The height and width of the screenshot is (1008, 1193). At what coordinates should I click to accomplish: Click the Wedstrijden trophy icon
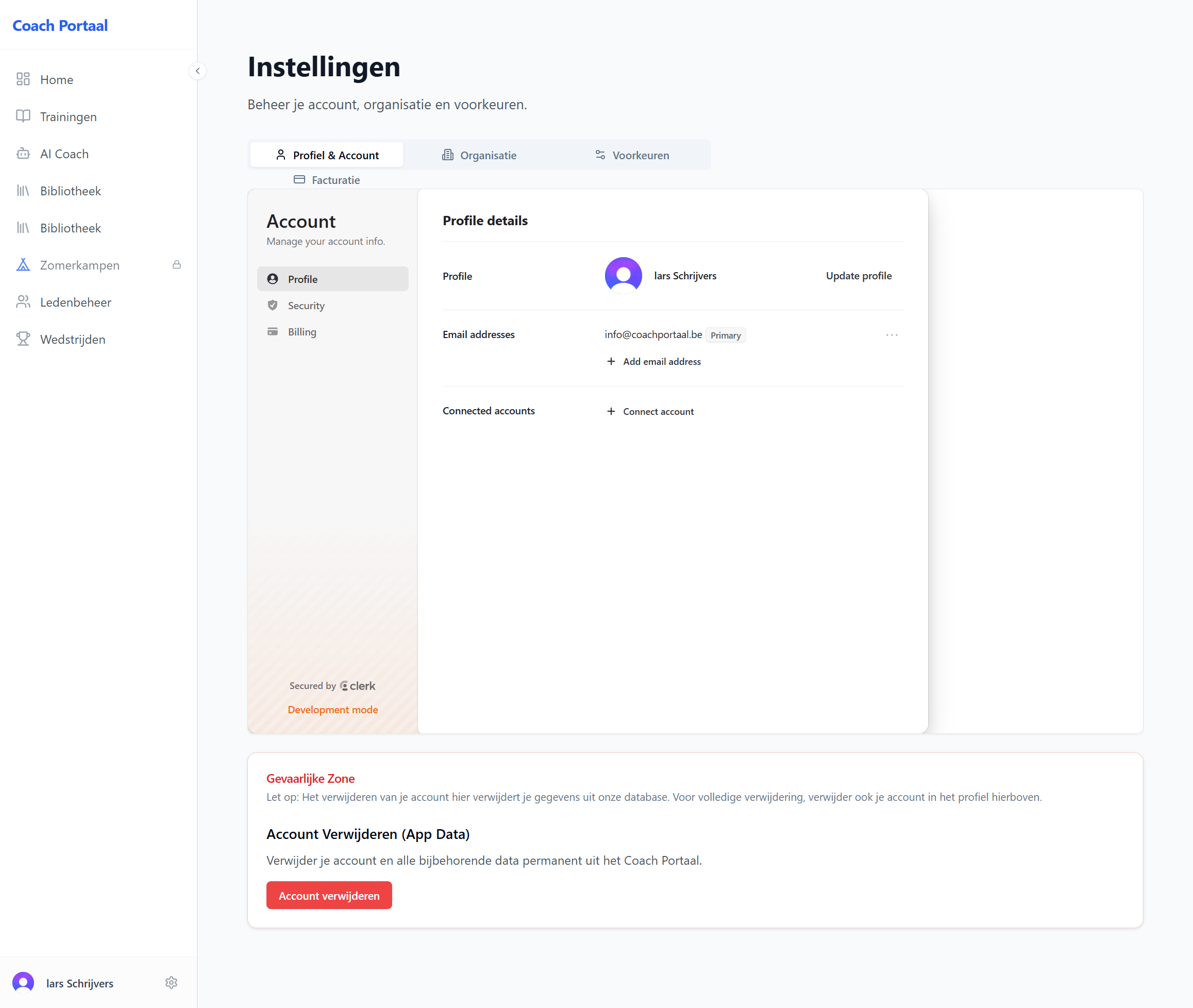tap(23, 339)
